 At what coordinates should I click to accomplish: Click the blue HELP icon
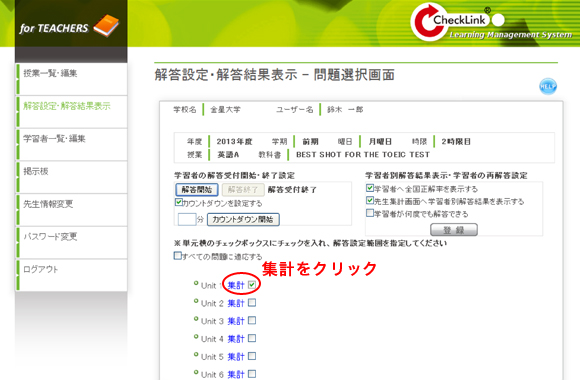click(x=548, y=86)
